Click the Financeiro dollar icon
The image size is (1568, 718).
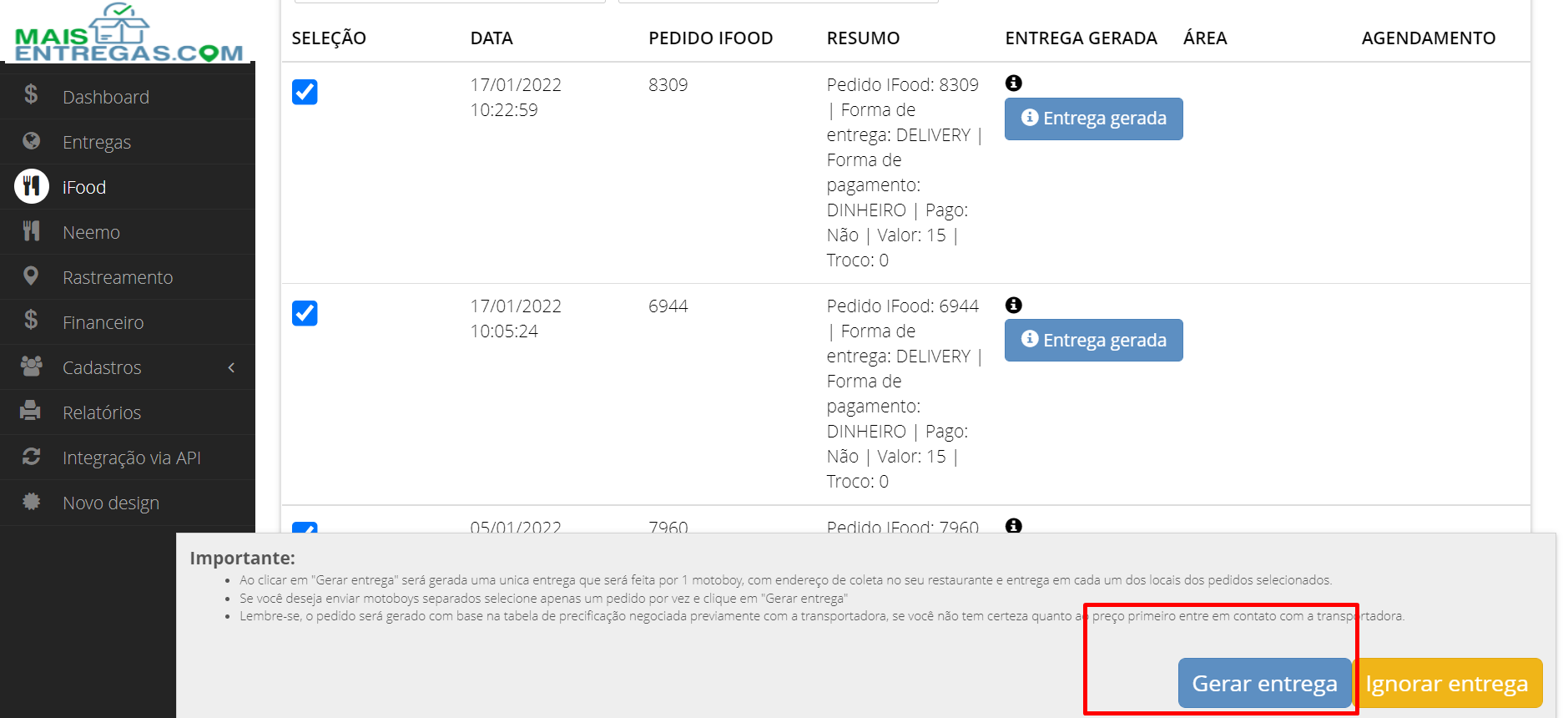pos(31,320)
